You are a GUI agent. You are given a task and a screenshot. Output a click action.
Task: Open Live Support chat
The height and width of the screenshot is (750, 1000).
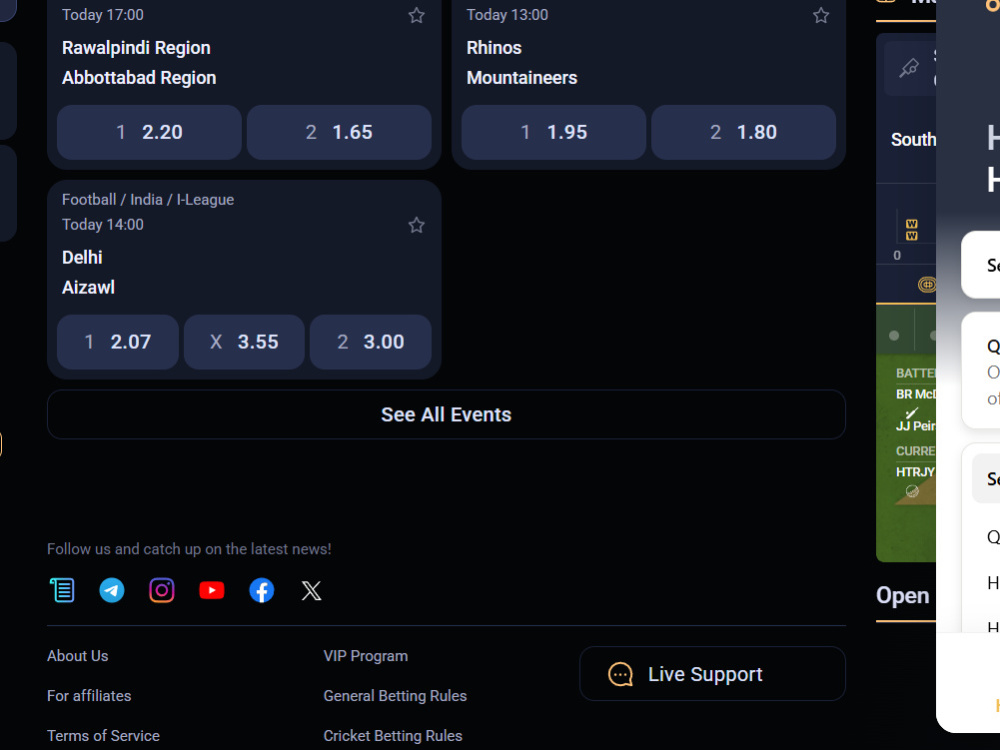[x=712, y=674]
